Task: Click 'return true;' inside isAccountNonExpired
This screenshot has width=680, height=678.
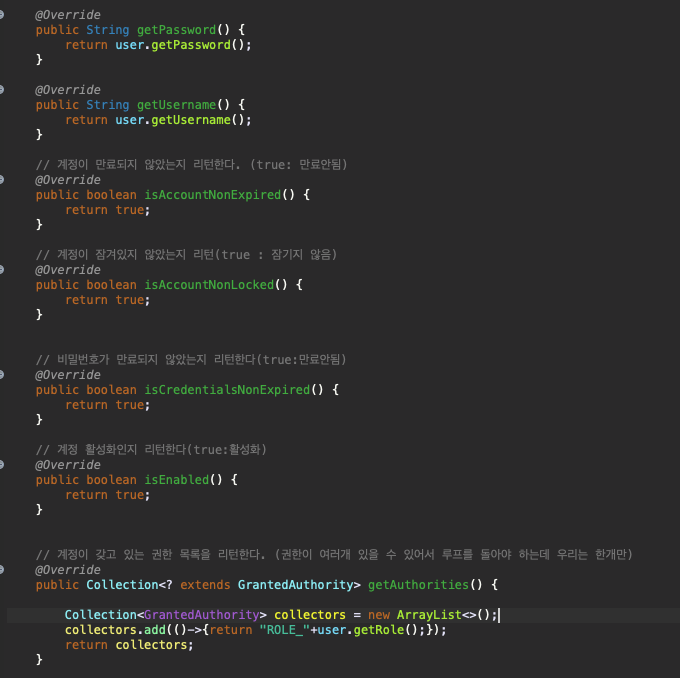Action: click(108, 210)
